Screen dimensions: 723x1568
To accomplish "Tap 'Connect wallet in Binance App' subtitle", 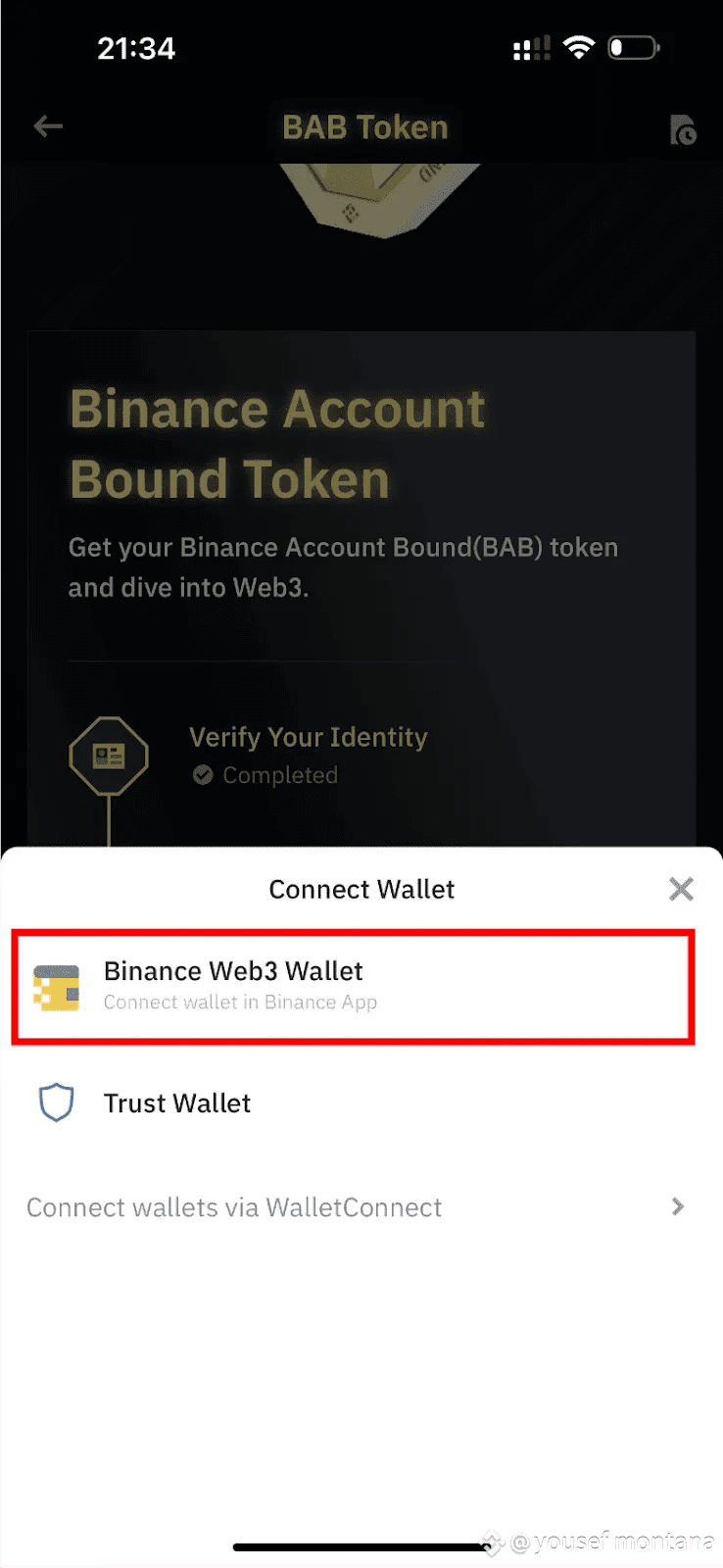I will 240,1003.
